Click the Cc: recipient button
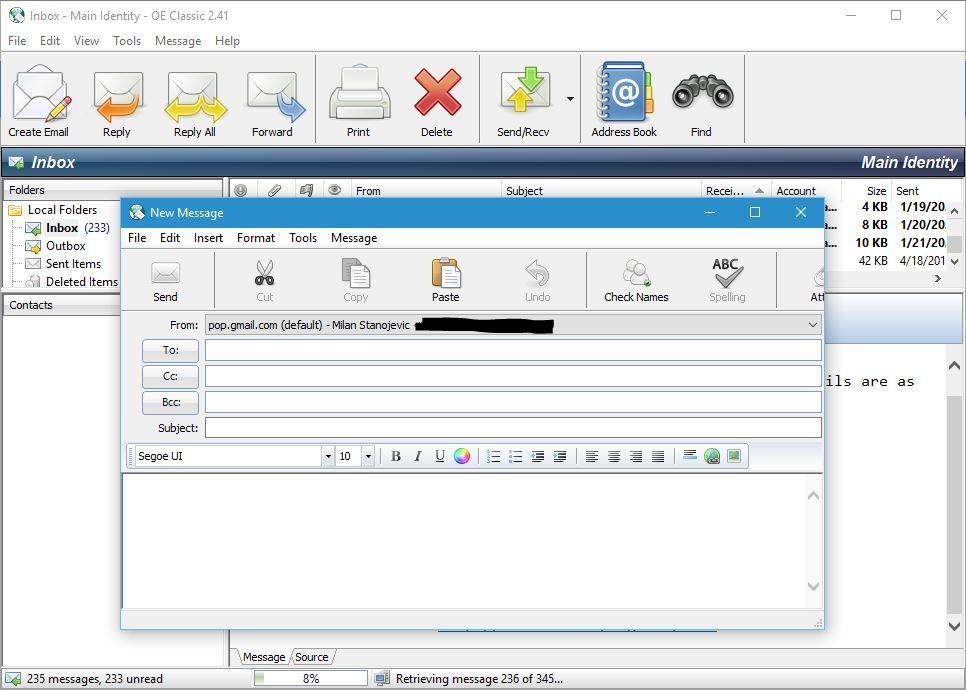The width and height of the screenshot is (966, 690). [171, 376]
